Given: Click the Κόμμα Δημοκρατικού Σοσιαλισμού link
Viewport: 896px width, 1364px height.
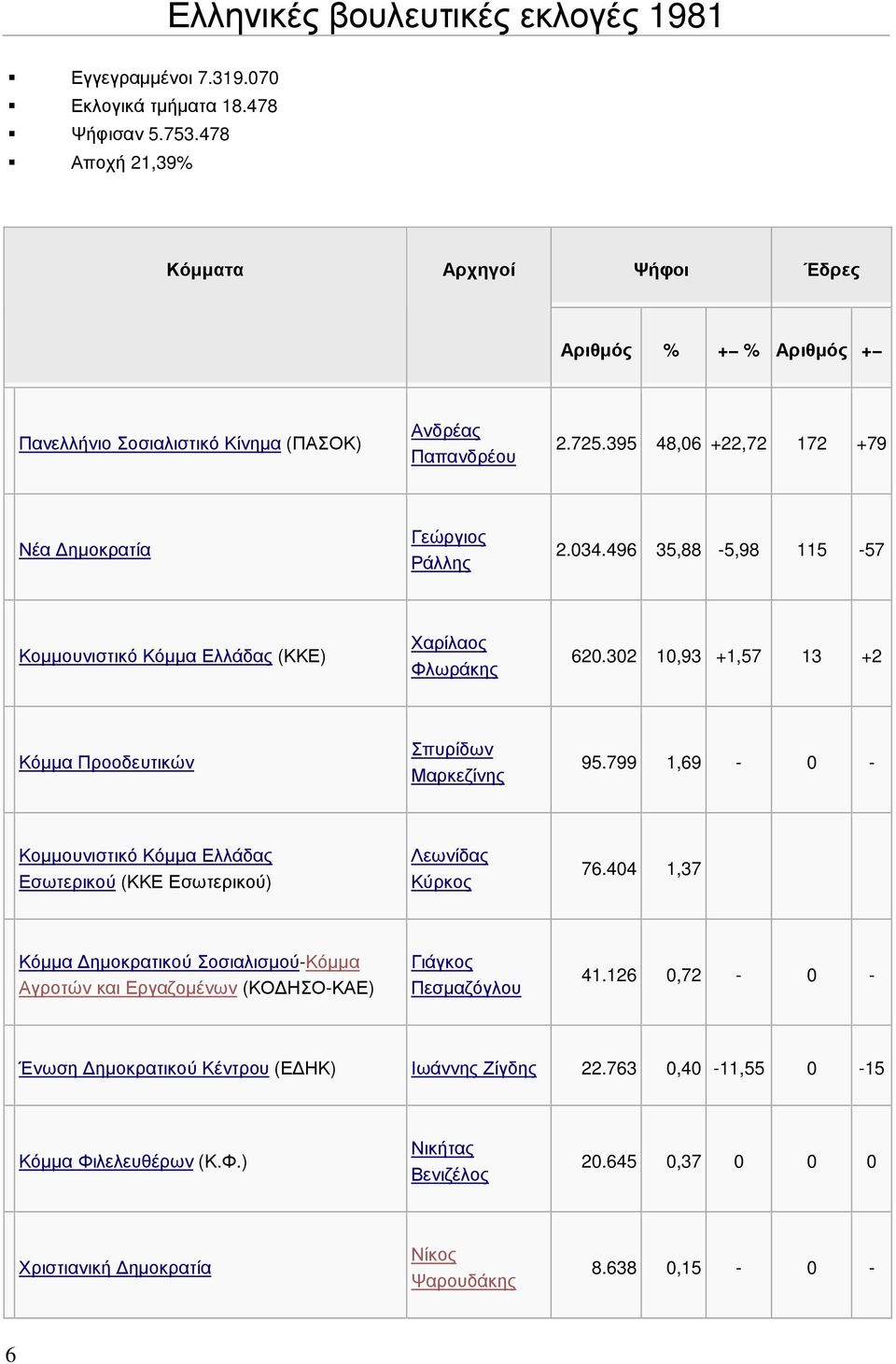Looking at the screenshot, I should [160, 963].
